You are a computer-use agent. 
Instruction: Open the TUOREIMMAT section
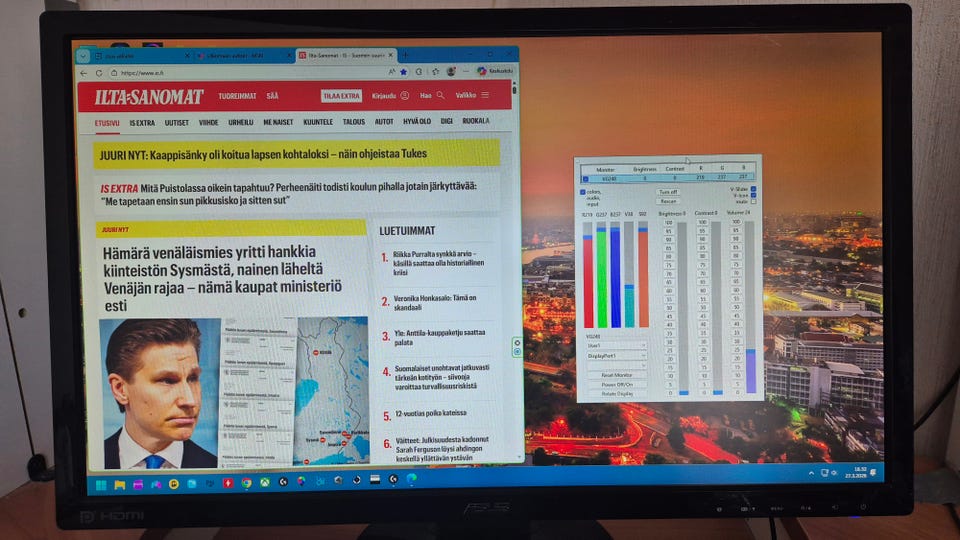[x=237, y=96]
